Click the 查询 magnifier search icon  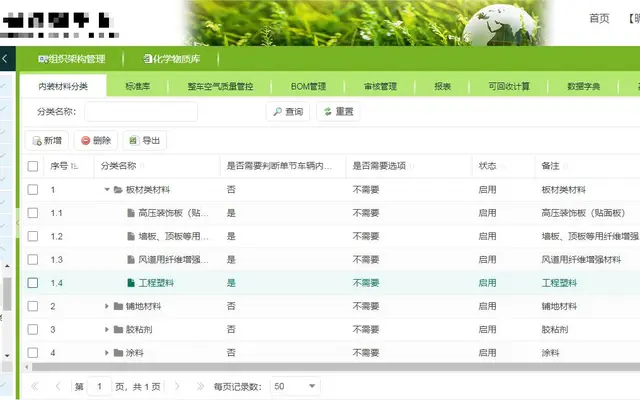[x=278, y=111]
